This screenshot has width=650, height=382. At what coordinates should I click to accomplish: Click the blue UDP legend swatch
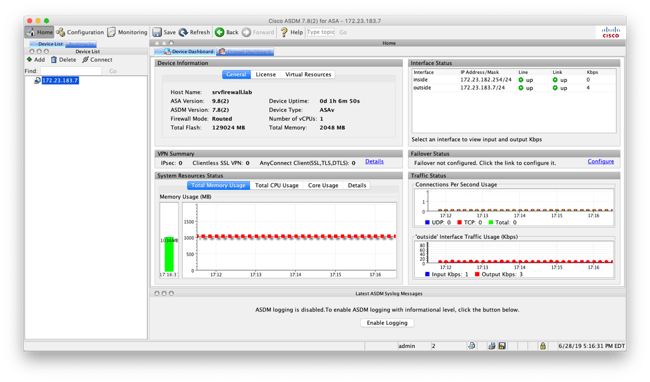tap(427, 222)
